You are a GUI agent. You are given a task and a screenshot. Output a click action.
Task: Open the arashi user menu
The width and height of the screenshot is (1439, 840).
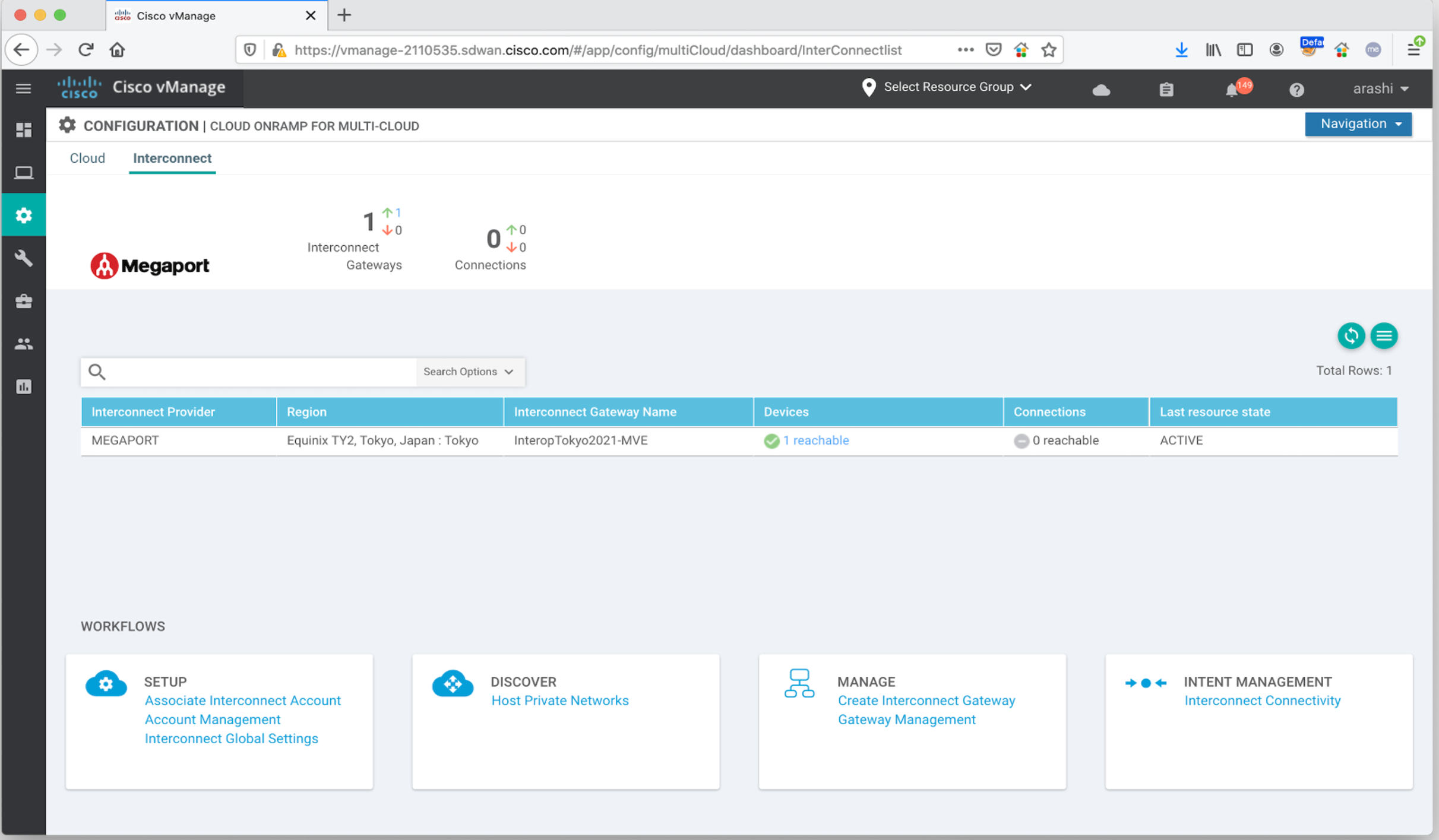pyautogui.click(x=1380, y=89)
